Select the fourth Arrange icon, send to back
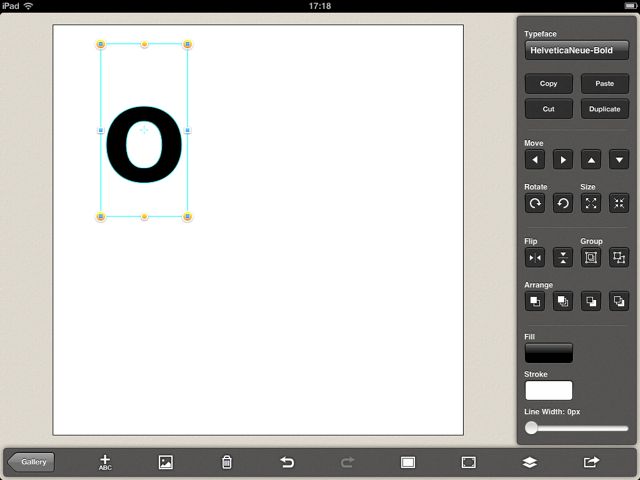The width and height of the screenshot is (640, 480). pos(619,302)
